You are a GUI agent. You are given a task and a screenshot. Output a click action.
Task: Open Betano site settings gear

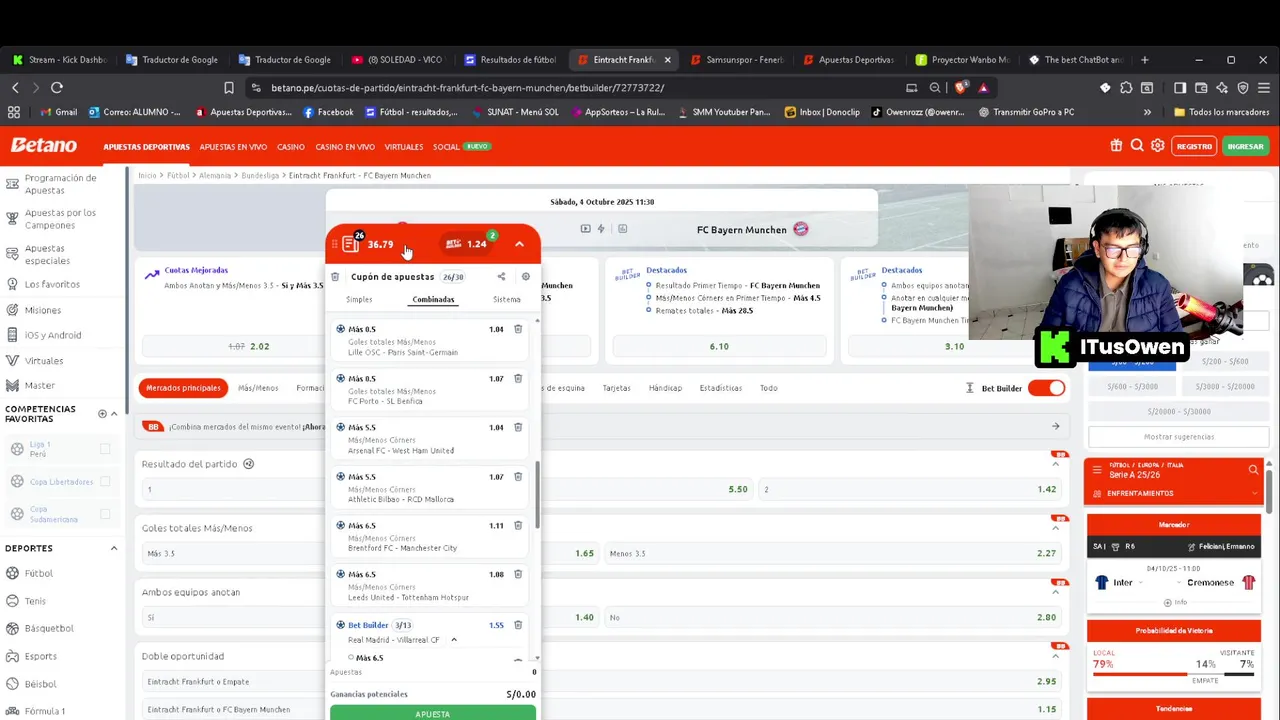[1157, 146]
